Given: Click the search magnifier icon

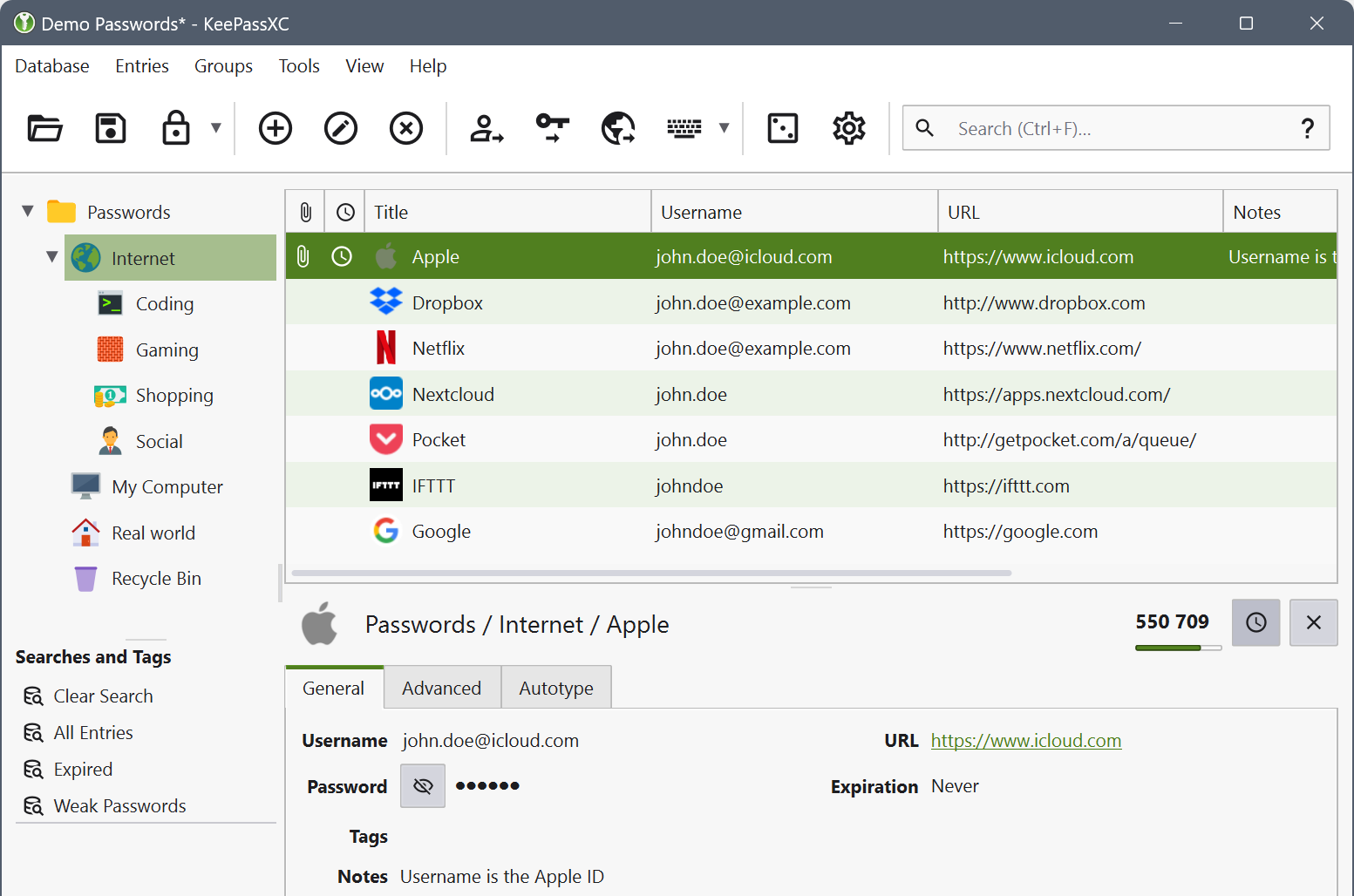Looking at the screenshot, I should tap(925, 128).
